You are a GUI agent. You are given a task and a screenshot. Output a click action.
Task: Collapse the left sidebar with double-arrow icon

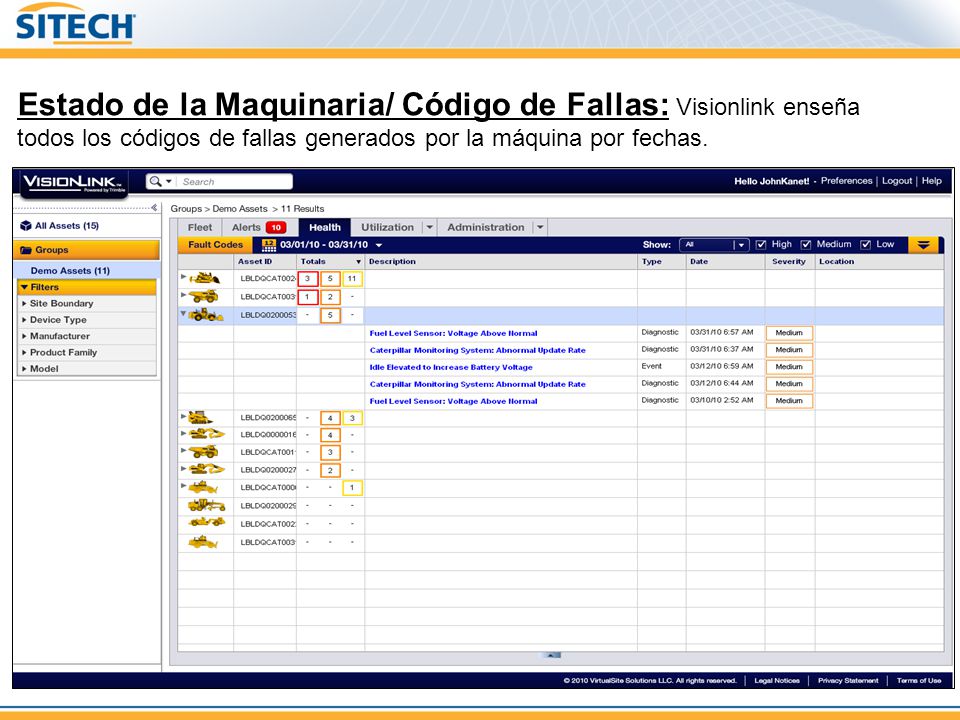pos(154,208)
